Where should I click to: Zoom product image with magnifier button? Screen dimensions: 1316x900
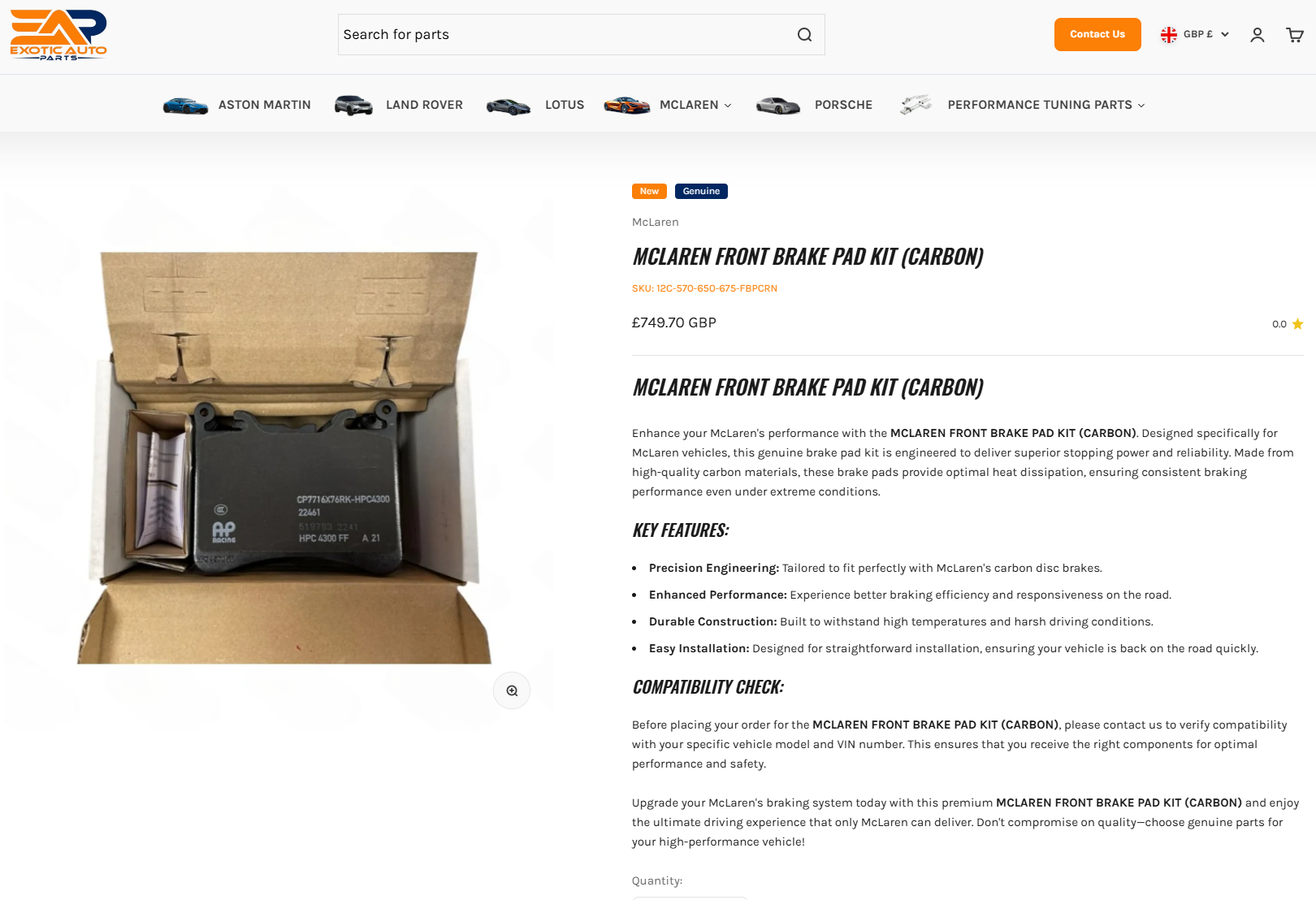512,690
